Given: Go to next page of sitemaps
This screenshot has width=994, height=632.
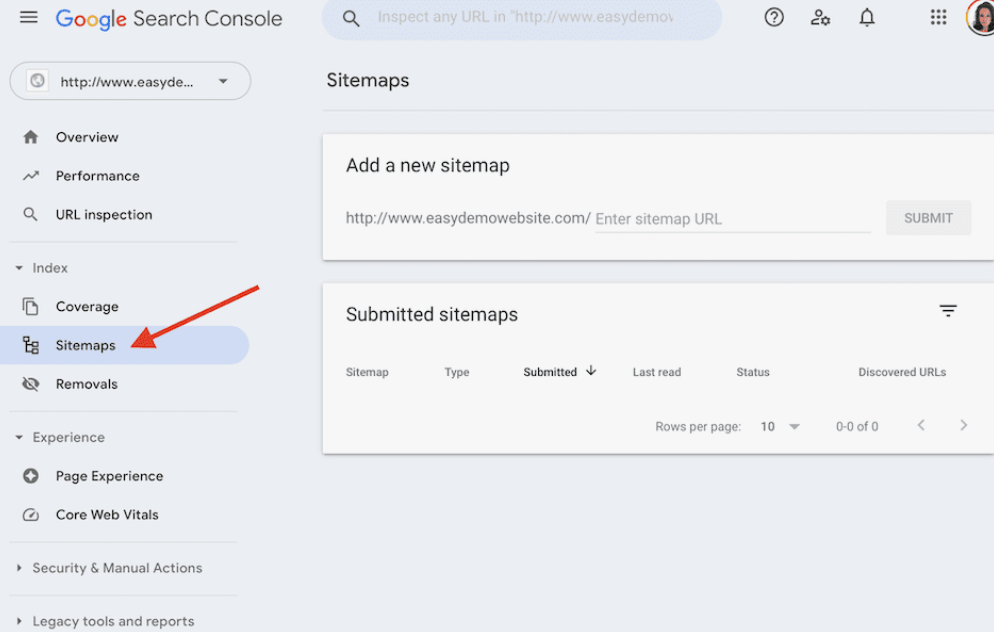Looking at the screenshot, I should tap(964, 426).
